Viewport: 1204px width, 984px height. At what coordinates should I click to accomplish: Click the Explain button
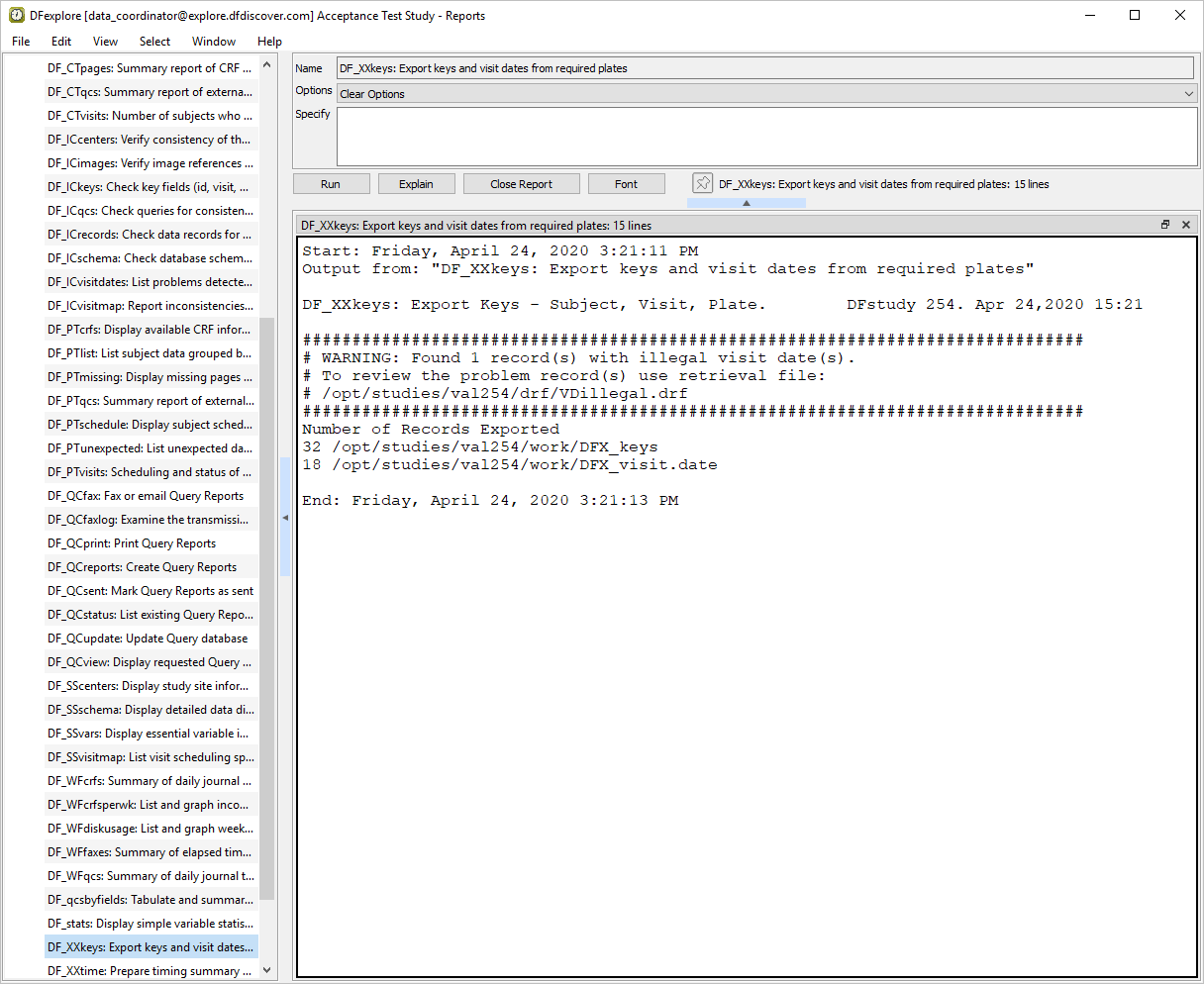(416, 184)
